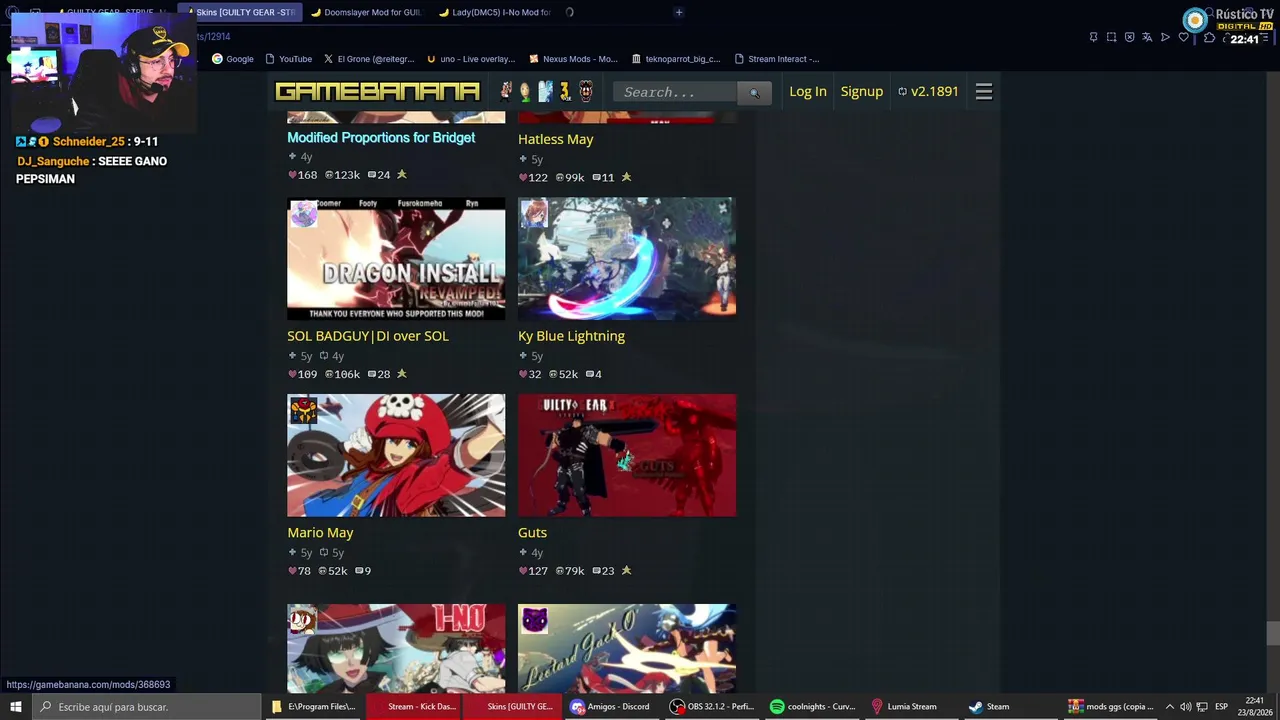Click the uploader avatar on I-No thumbnail

point(303,620)
